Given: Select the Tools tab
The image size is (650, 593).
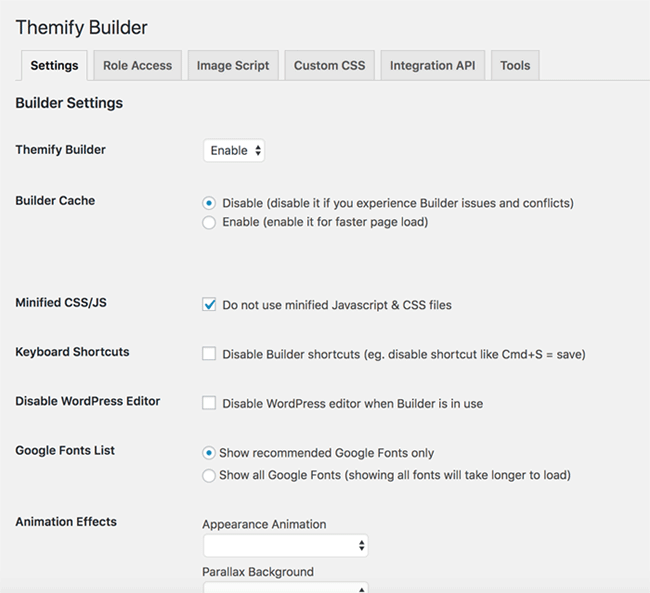Looking at the screenshot, I should point(515,66).
